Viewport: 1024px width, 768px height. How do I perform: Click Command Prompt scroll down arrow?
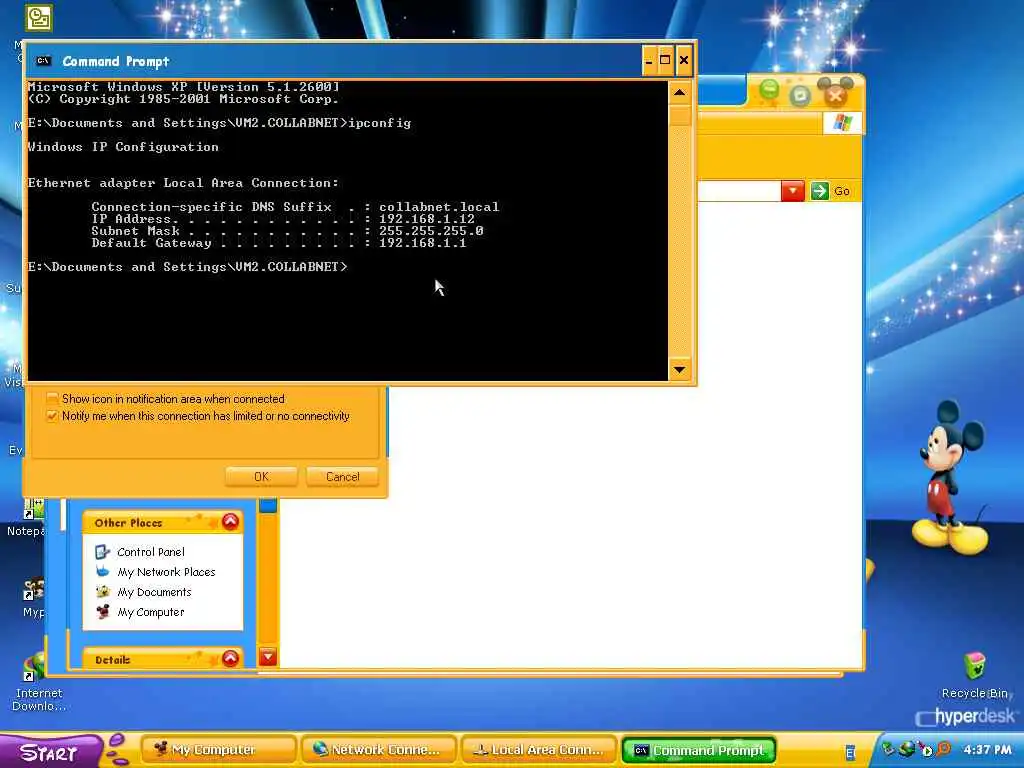(679, 370)
